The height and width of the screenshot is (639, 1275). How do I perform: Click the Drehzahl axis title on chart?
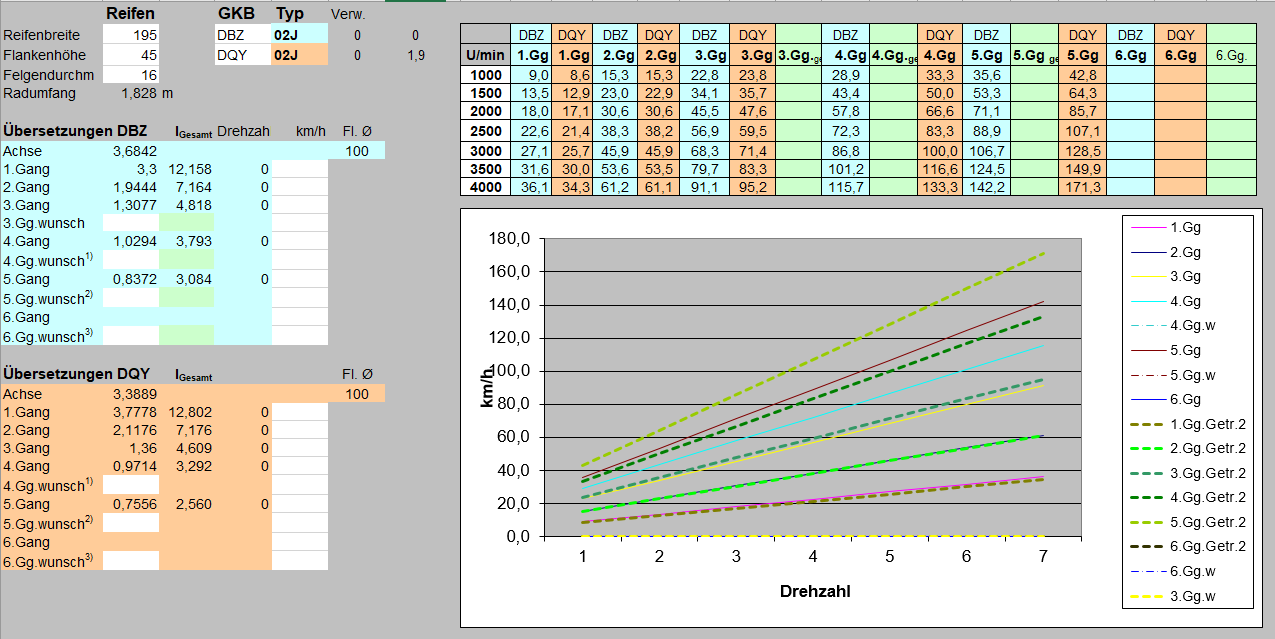(x=814, y=591)
